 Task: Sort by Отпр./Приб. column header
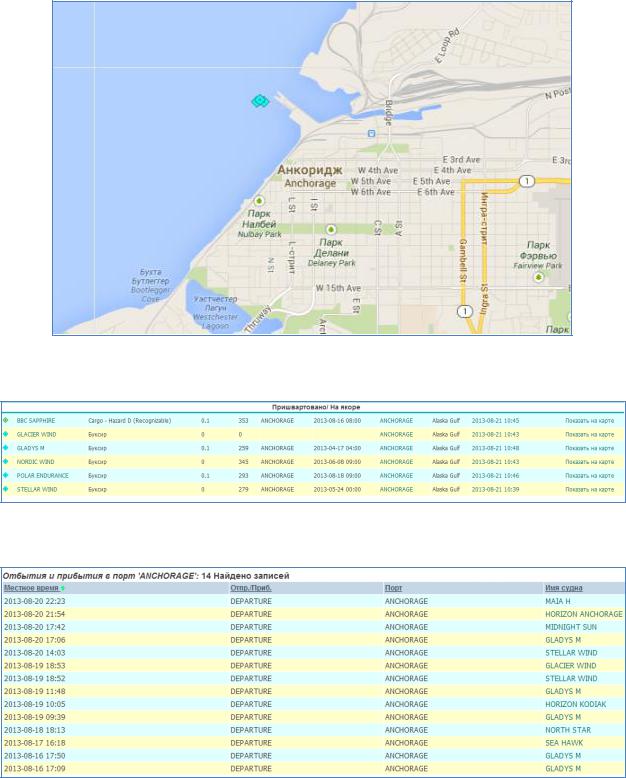point(251,588)
